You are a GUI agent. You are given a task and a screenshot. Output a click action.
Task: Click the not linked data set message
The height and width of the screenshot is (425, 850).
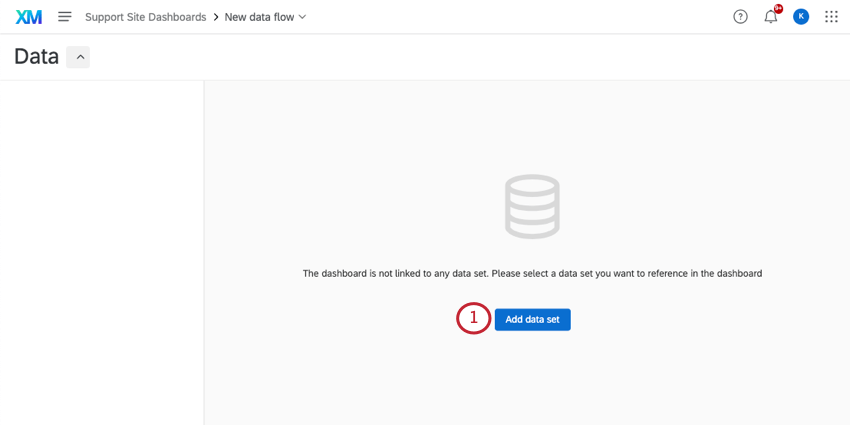click(x=532, y=274)
